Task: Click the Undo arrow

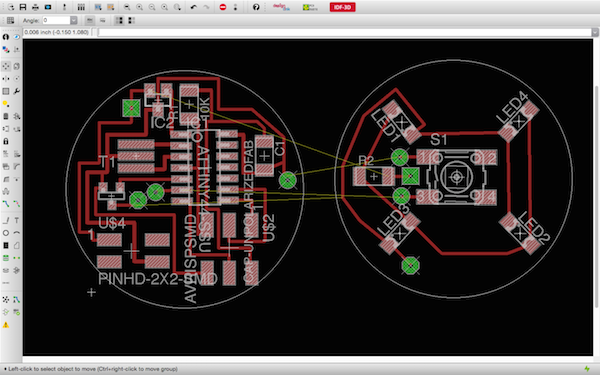Action: (194, 7)
